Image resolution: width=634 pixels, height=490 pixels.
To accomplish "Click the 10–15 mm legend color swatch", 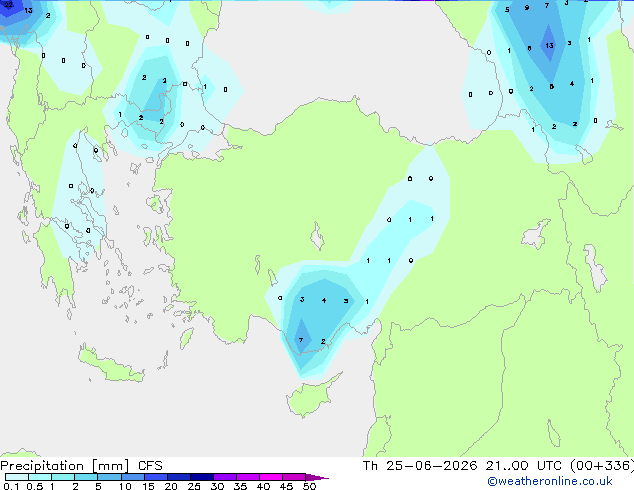I will [x=132, y=477].
